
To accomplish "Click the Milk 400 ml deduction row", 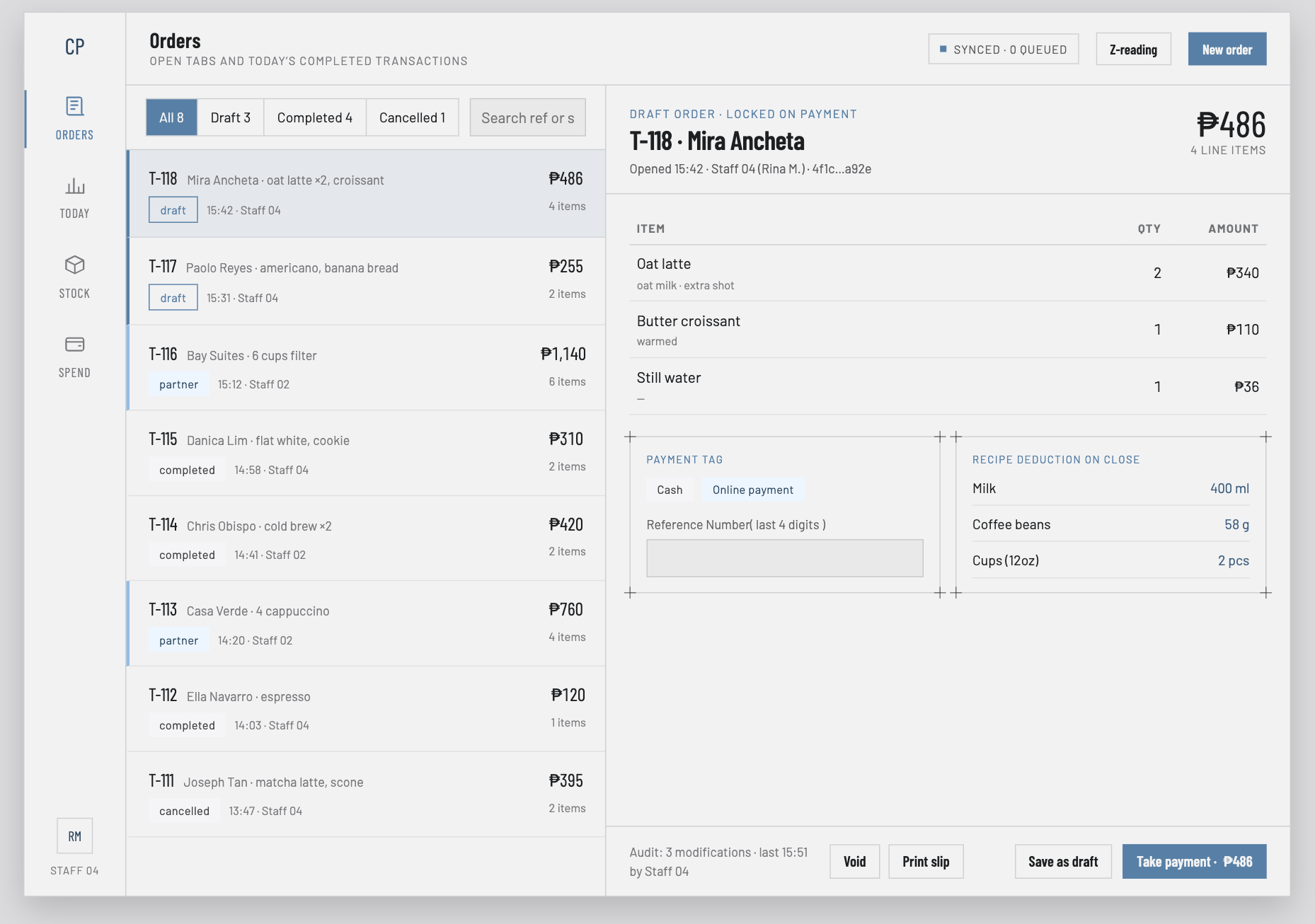I will [x=1110, y=488].
